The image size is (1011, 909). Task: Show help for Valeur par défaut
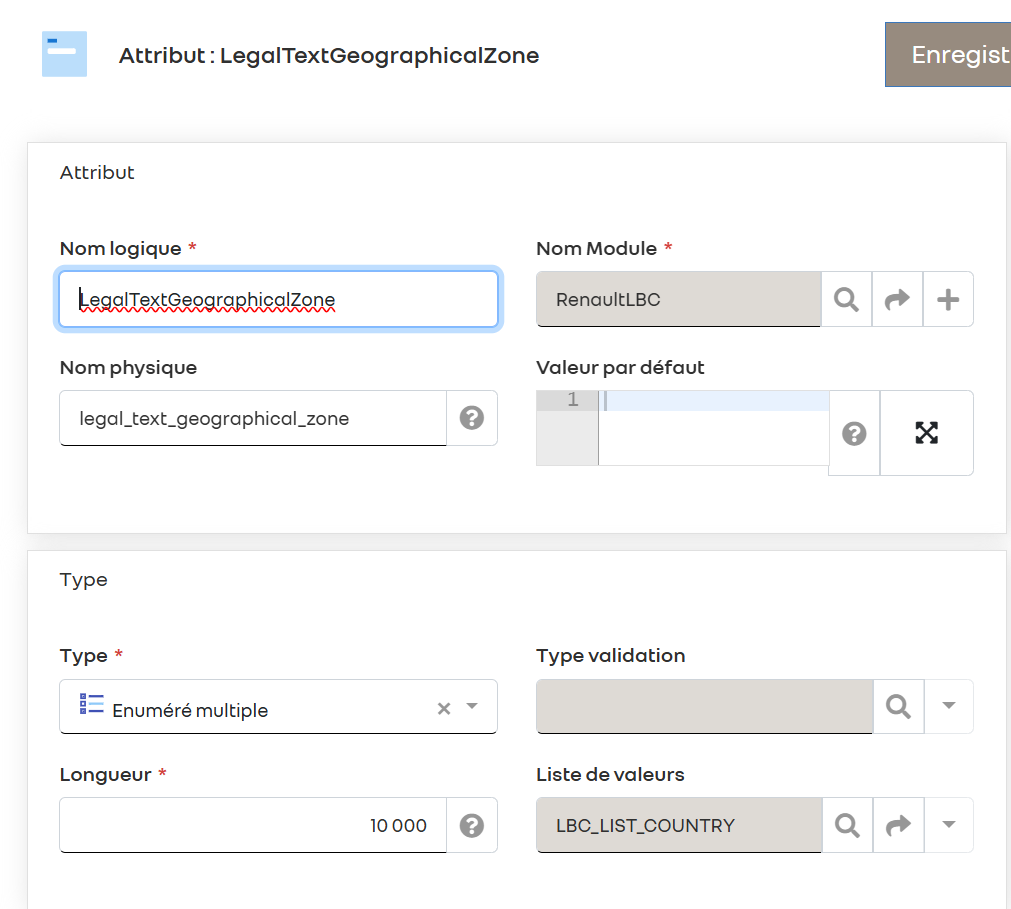click(854, 433)
